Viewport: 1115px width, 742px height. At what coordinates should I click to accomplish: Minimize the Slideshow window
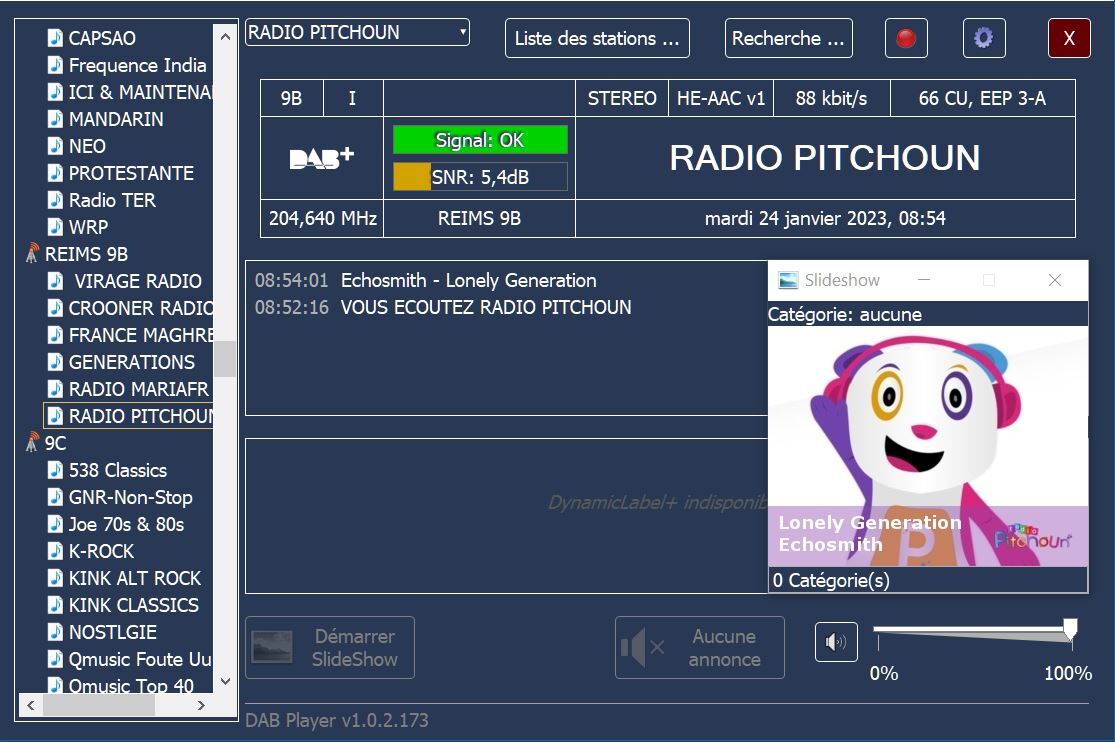924,280
